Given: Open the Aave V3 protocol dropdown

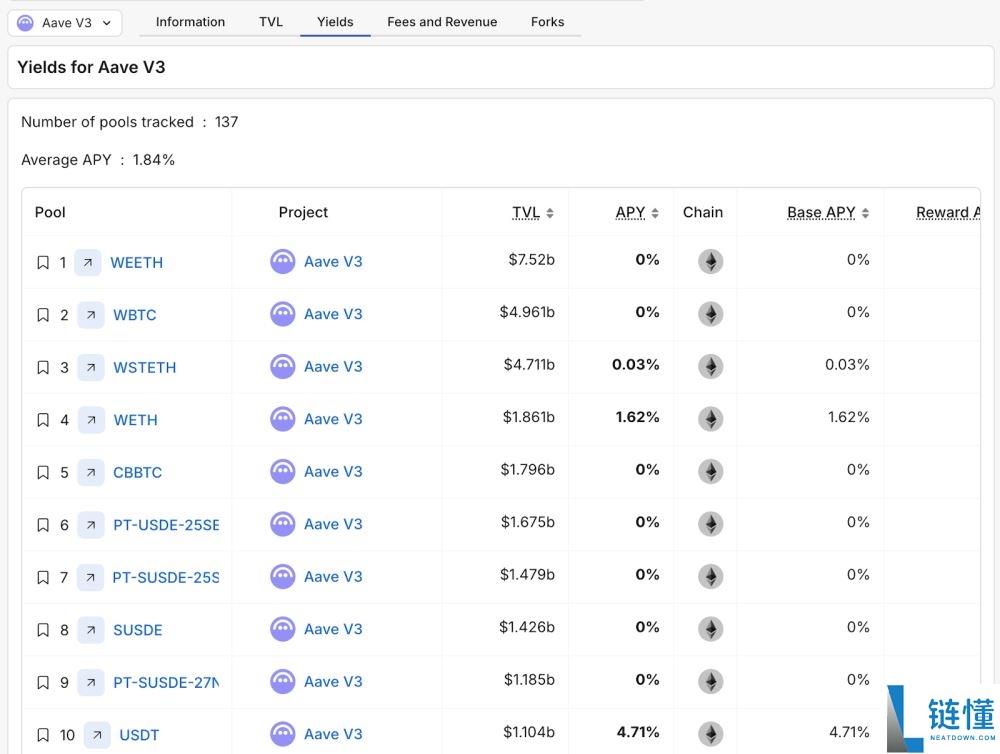Looking at the screenshot, I should coord(65,23).
